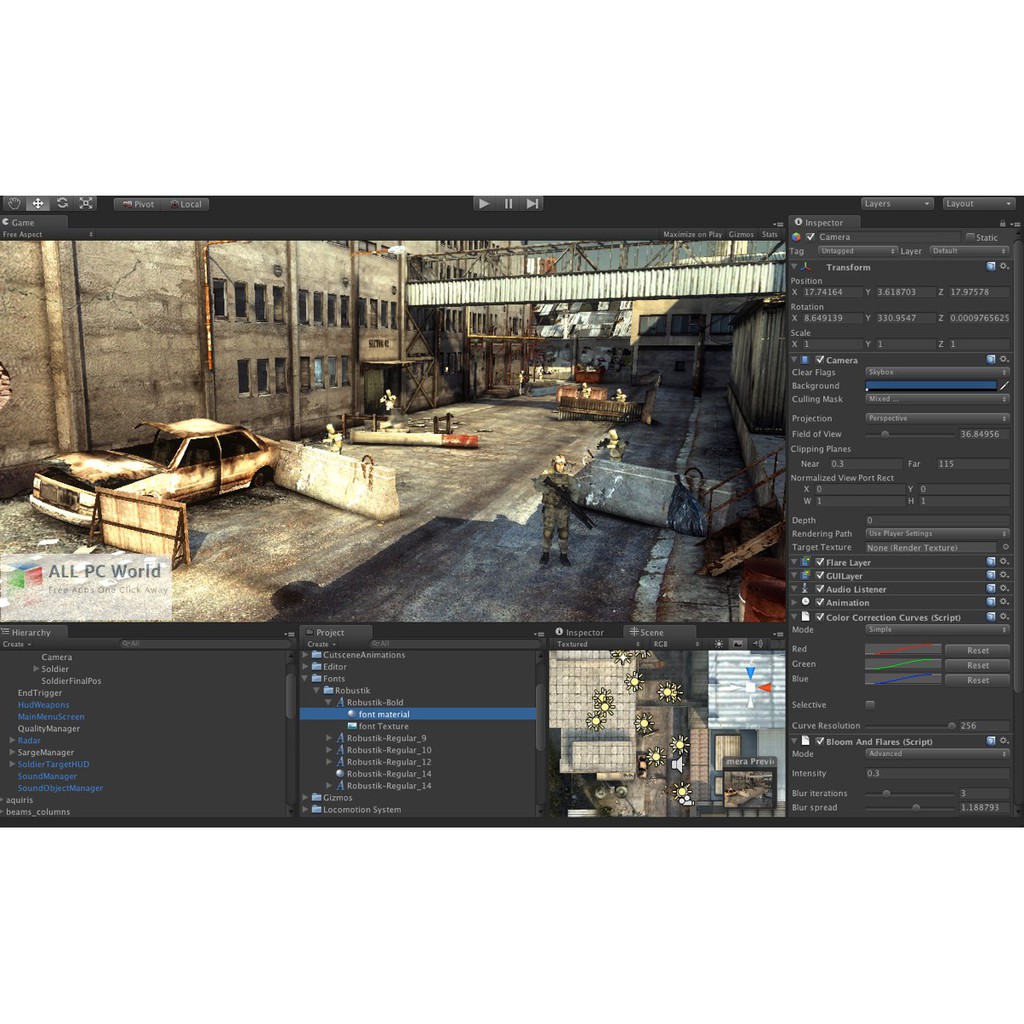The image size is (1024, 1024).
Task: Switch to the Scene tab
Action: (x=646, y=632)
